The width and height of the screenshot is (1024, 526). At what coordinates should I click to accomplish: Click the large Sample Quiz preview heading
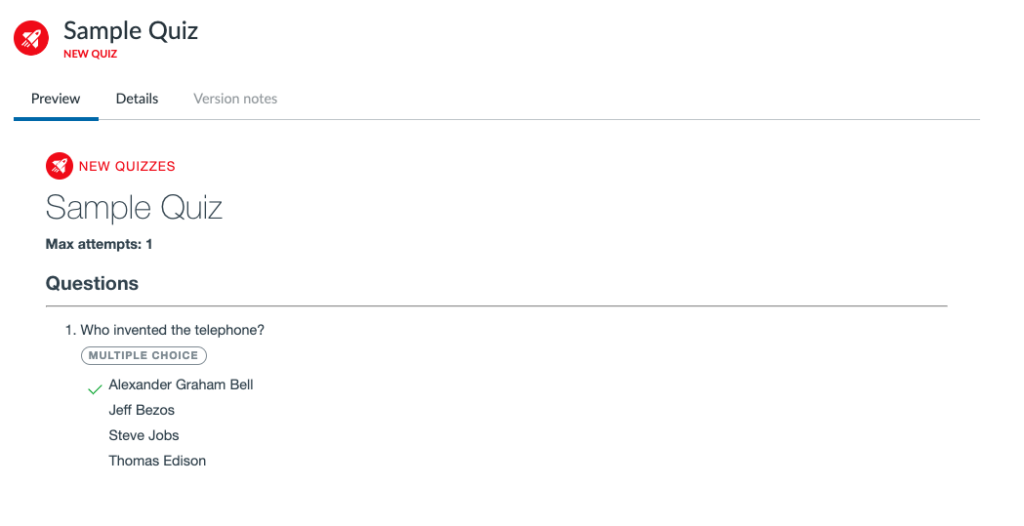point(134,208)
